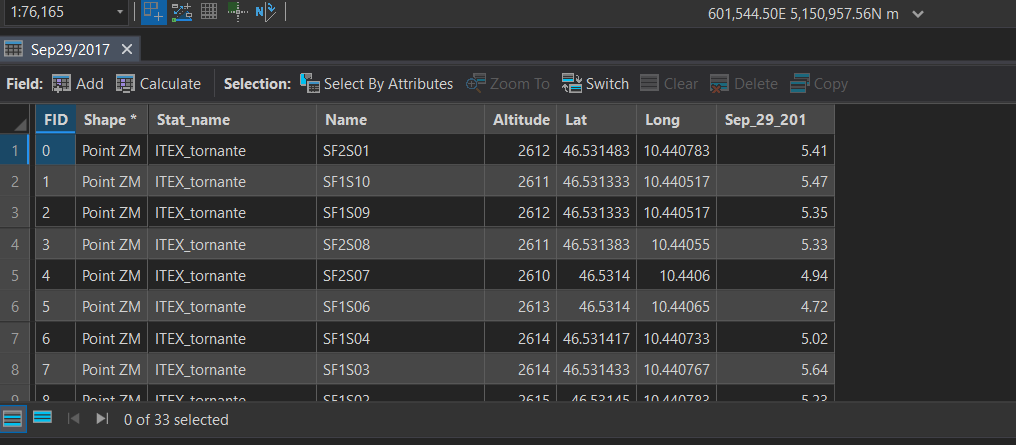Image resolution: width=1016 pixels, height=445 pixels.
Task: Click the north arrow icon in the top toolbar
Action: tap(265, 12)
